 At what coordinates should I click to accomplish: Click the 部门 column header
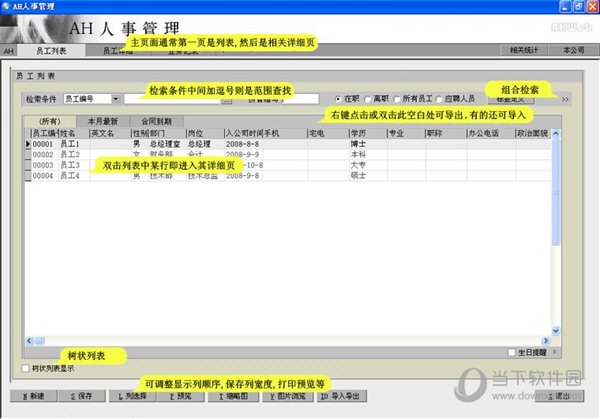pyautogui.click(x=167, y=134)
